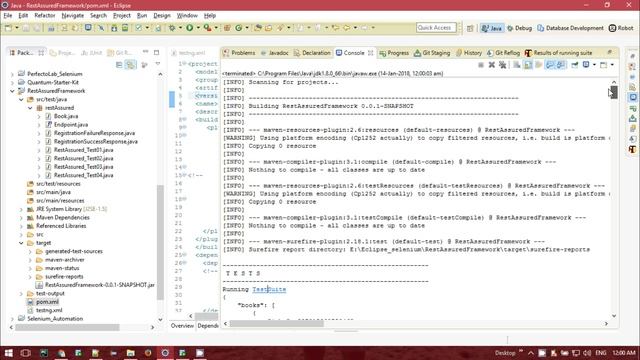Collapse the src/test/java folder
Screen dimensions: 640x360
click(21, 100)
